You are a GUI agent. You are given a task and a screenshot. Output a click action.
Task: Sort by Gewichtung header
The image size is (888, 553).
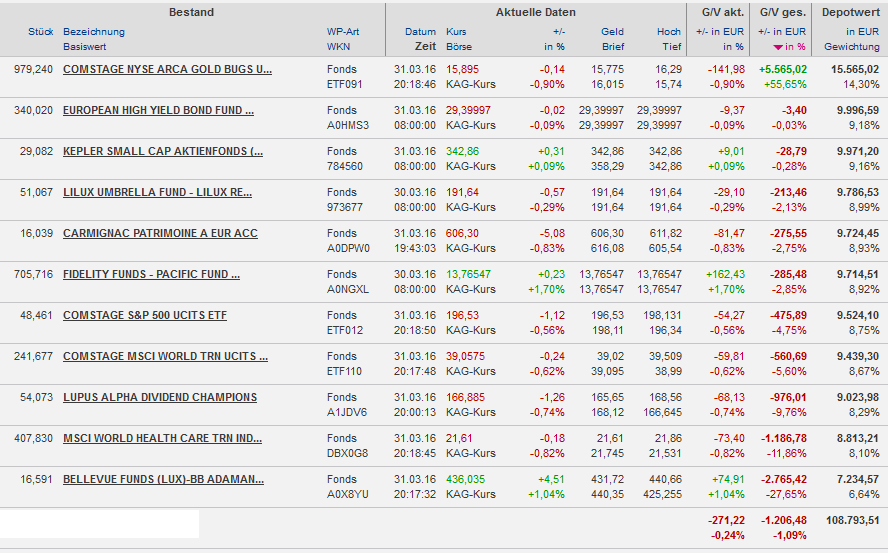pos(852,47)
